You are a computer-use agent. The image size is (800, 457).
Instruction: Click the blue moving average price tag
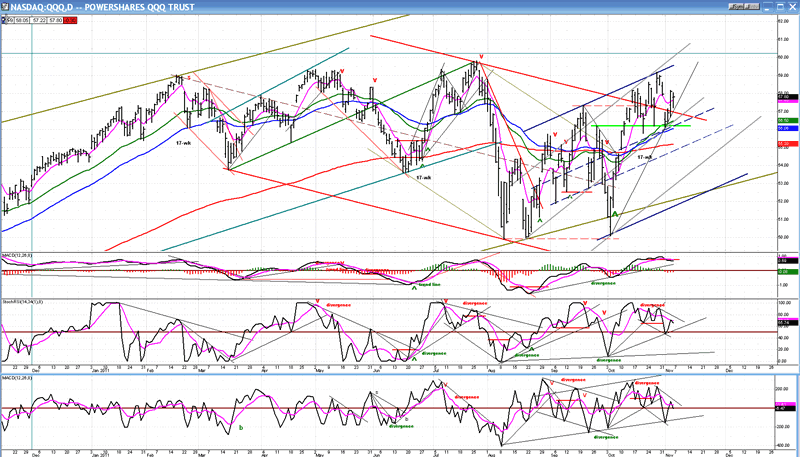788,129
